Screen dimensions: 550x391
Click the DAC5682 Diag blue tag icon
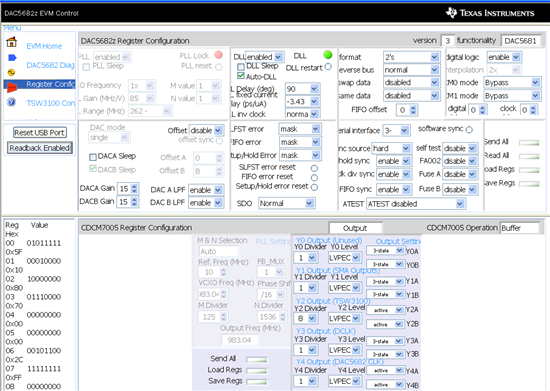12,58
